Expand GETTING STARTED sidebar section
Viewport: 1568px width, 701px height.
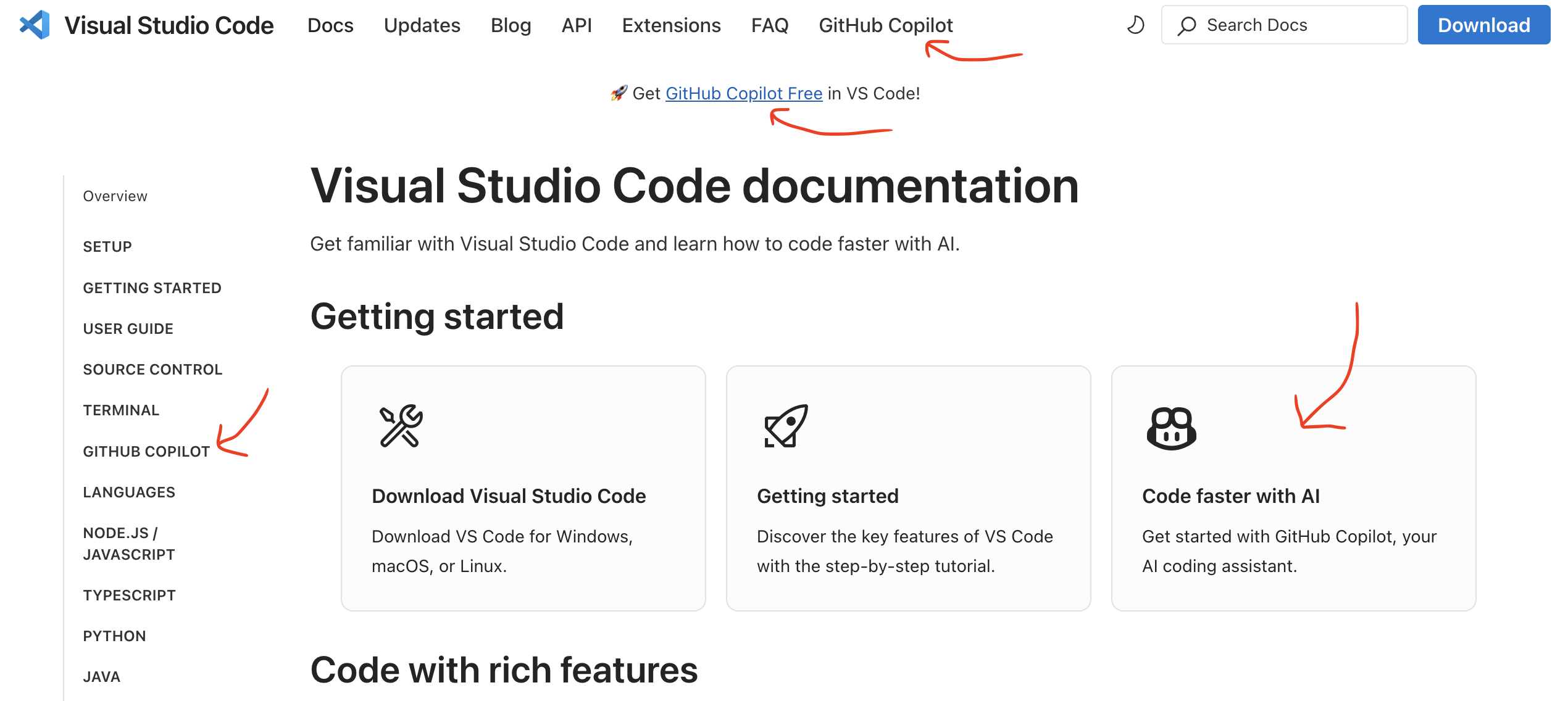(x=152, y=288)
